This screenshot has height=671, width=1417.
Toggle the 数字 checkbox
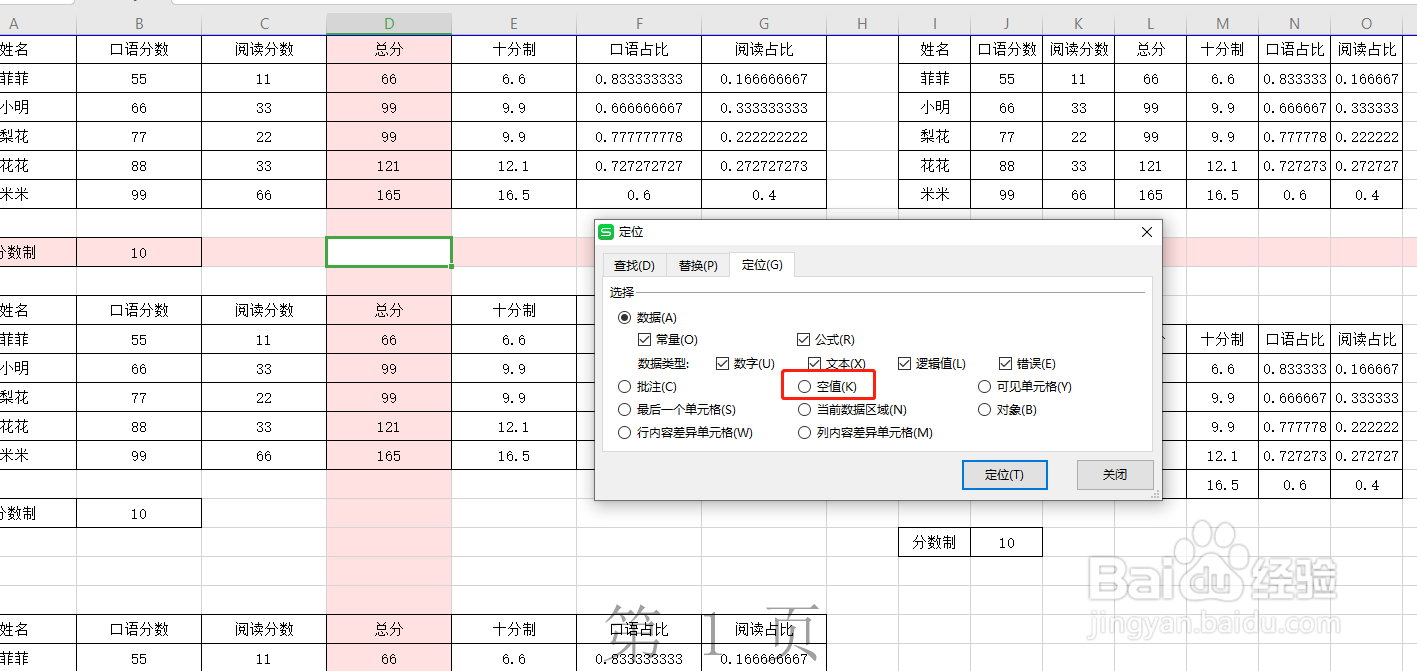(x=722, y=363)
